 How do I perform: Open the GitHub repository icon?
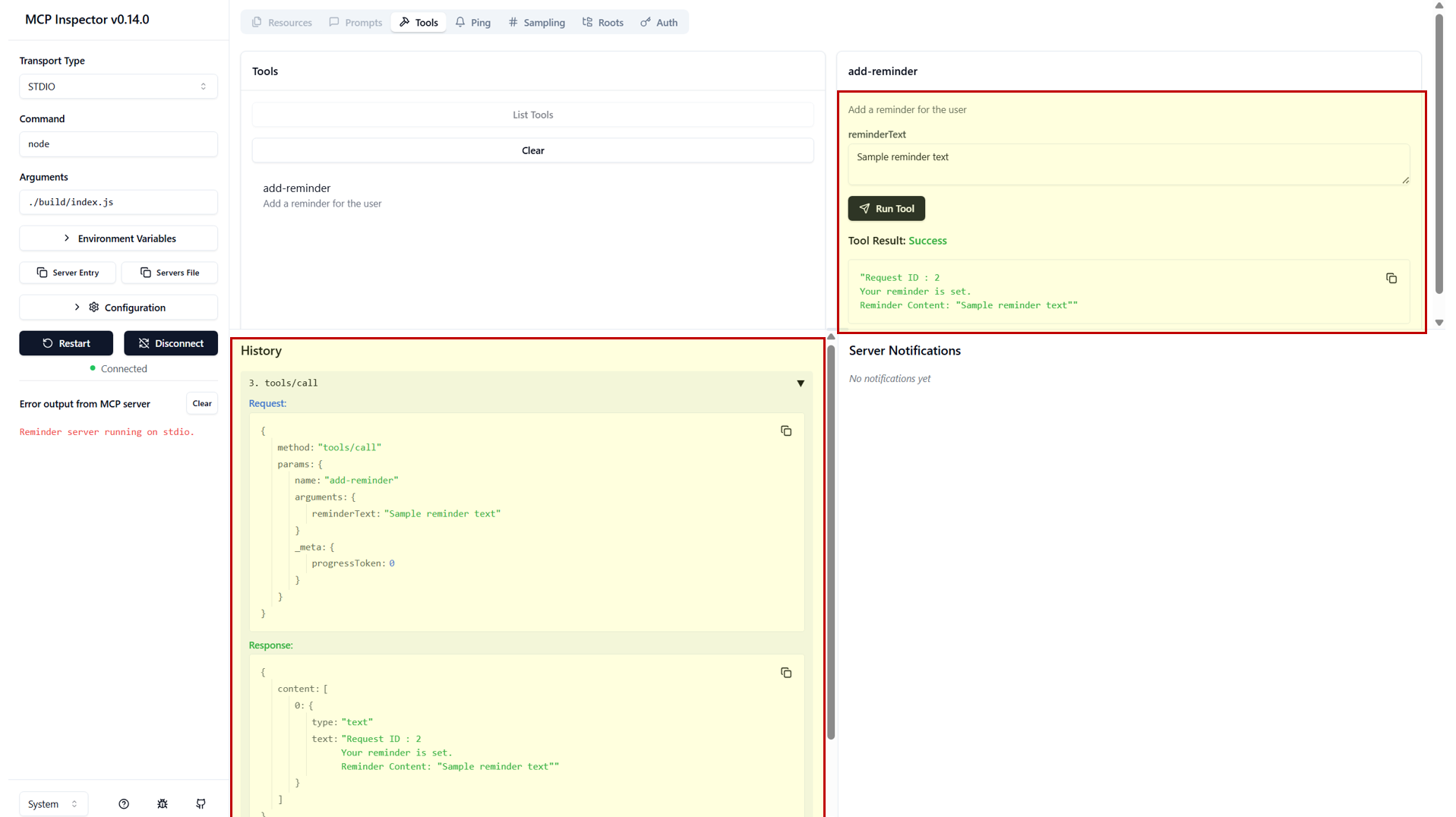coord(201,804)
